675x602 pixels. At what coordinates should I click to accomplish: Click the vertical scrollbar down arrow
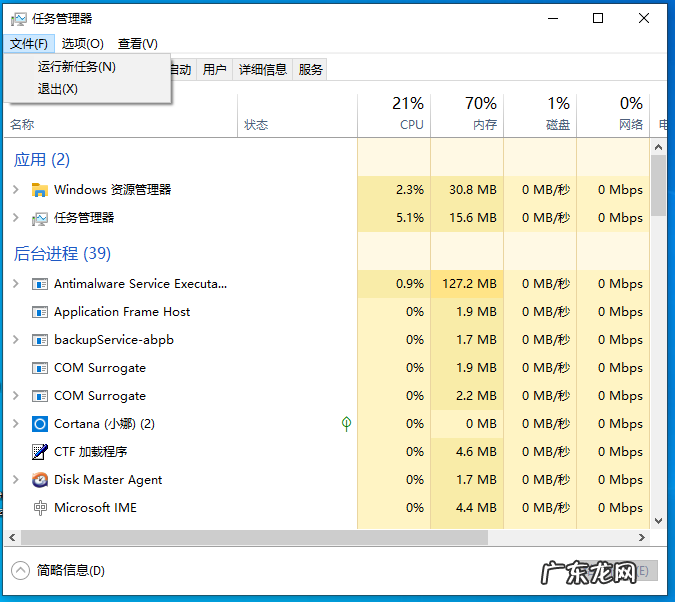(x=658, y=521)
